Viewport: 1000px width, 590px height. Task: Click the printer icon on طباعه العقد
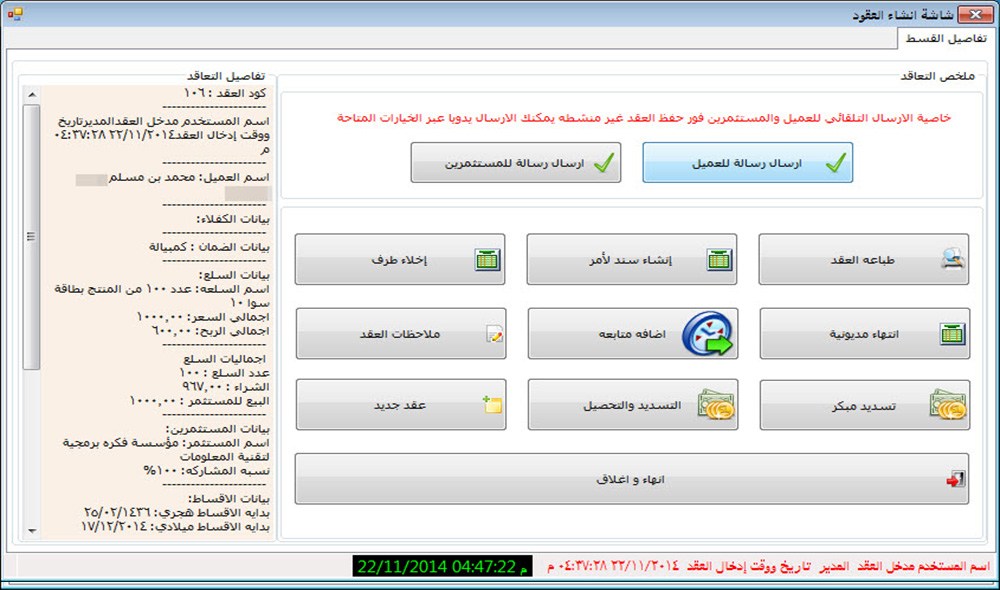(952, 260)
